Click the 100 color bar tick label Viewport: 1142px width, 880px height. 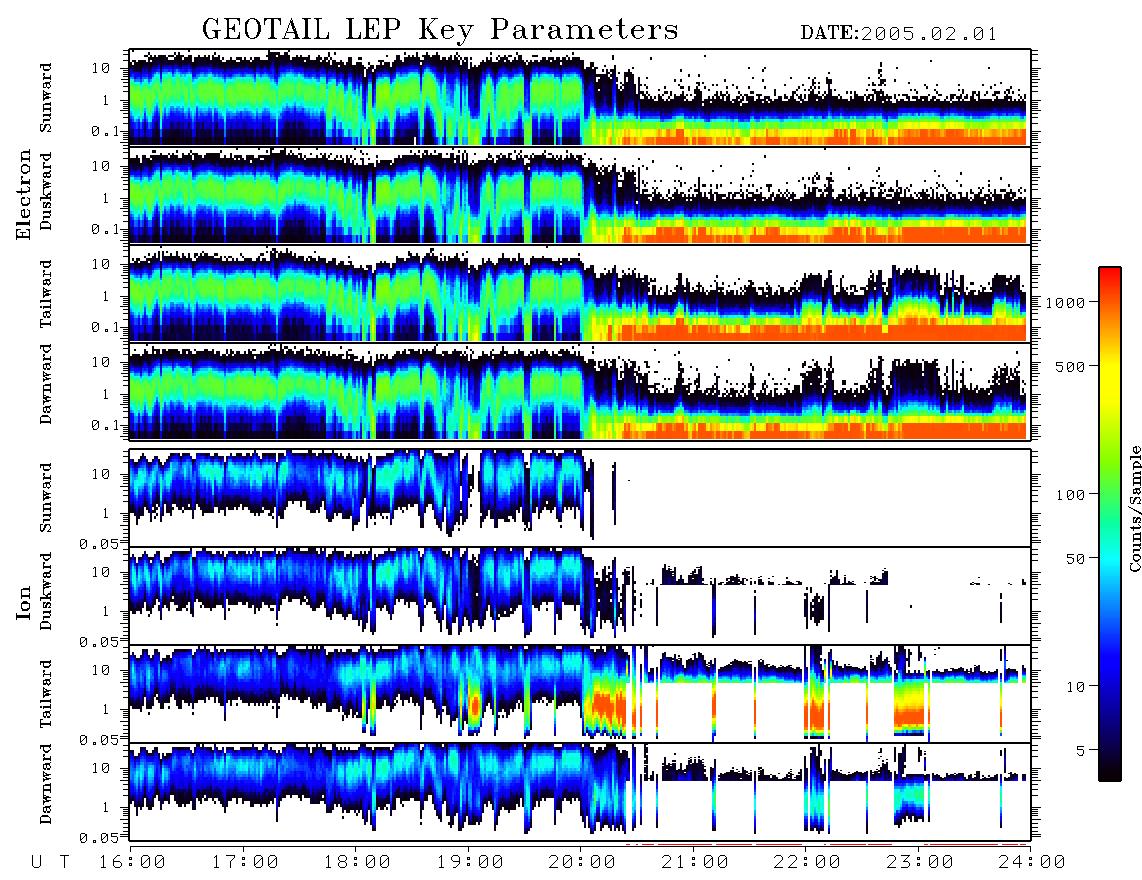[x=1071, y=495]
